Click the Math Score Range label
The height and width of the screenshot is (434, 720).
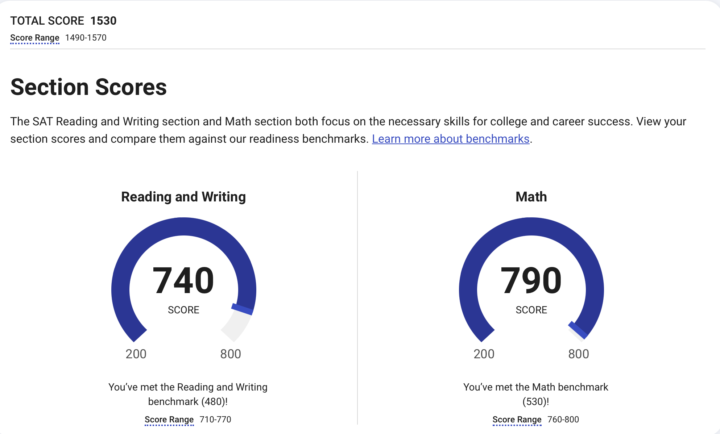(517, 419)
